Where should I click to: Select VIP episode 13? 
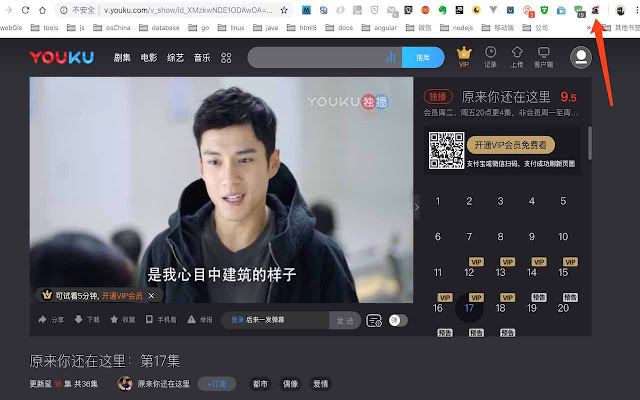(x=500, y=272)
